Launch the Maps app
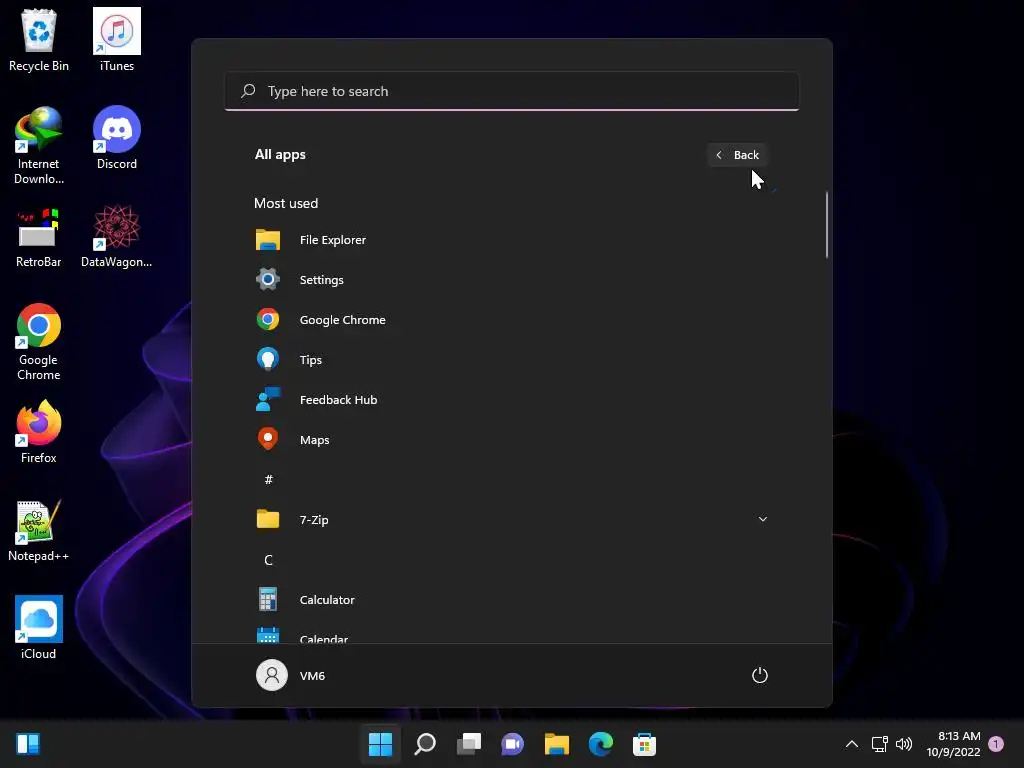This screenshot has height=768, width=1024. [x=511, y=440]
